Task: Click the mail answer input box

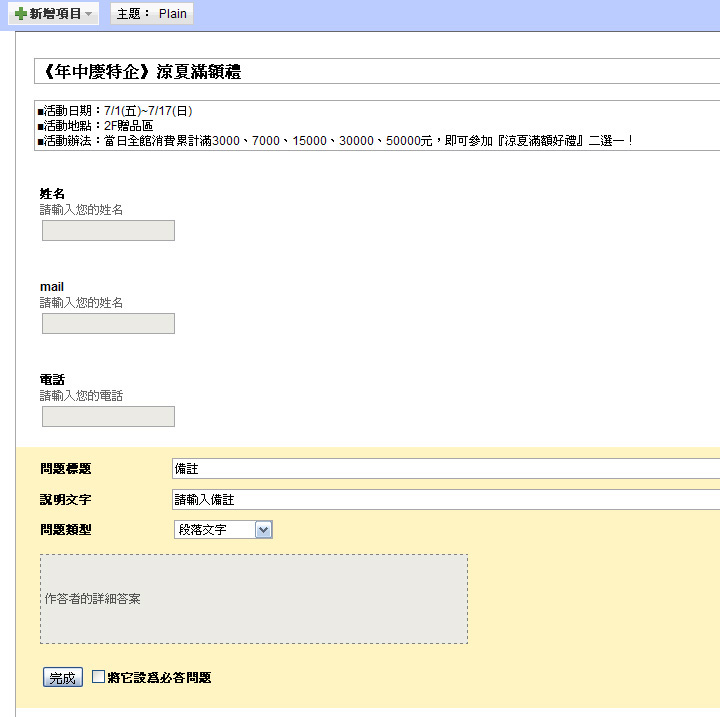Action: [108, 323]
